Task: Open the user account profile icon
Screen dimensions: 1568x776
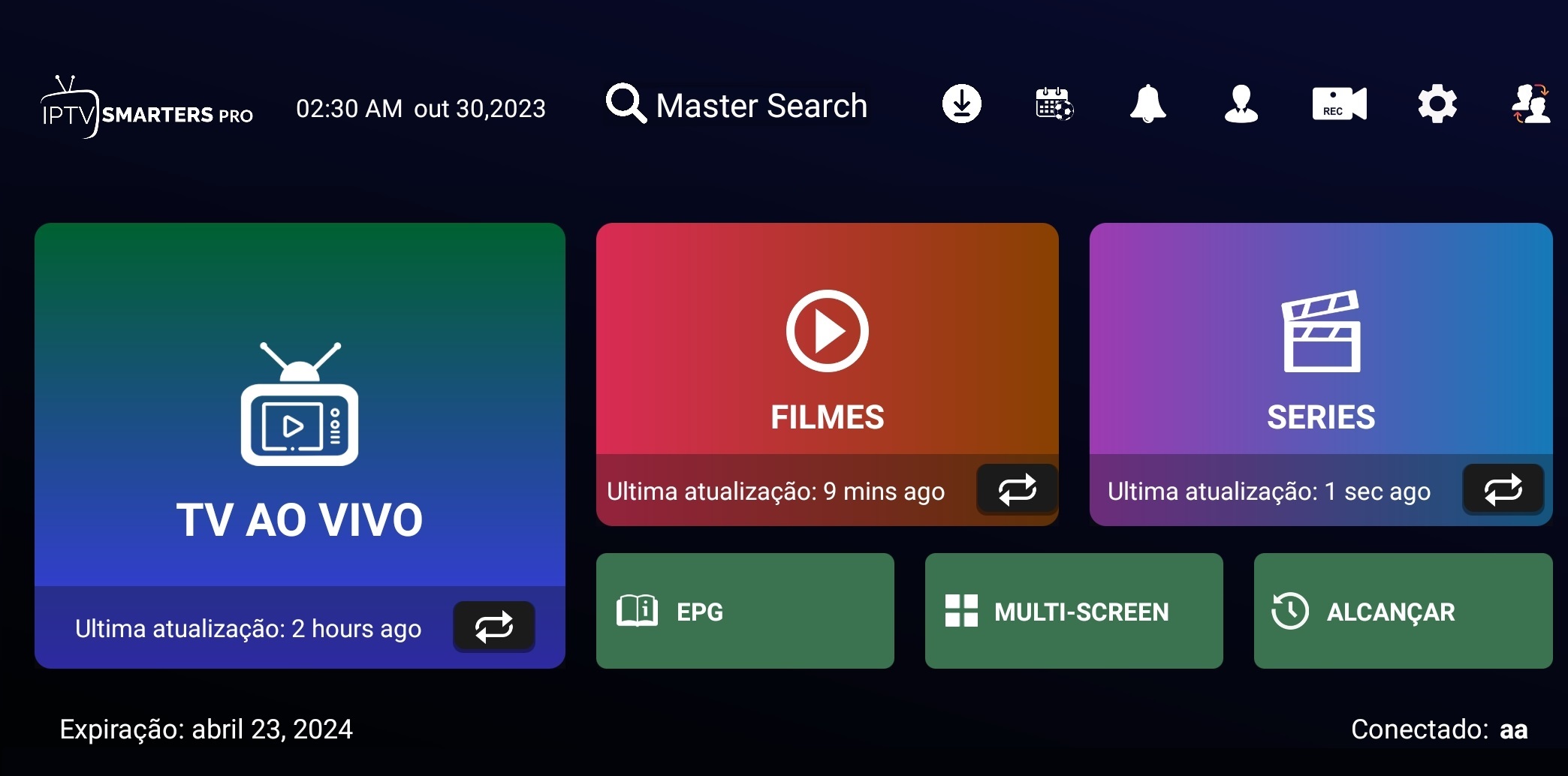Action: click(1241, 104)
